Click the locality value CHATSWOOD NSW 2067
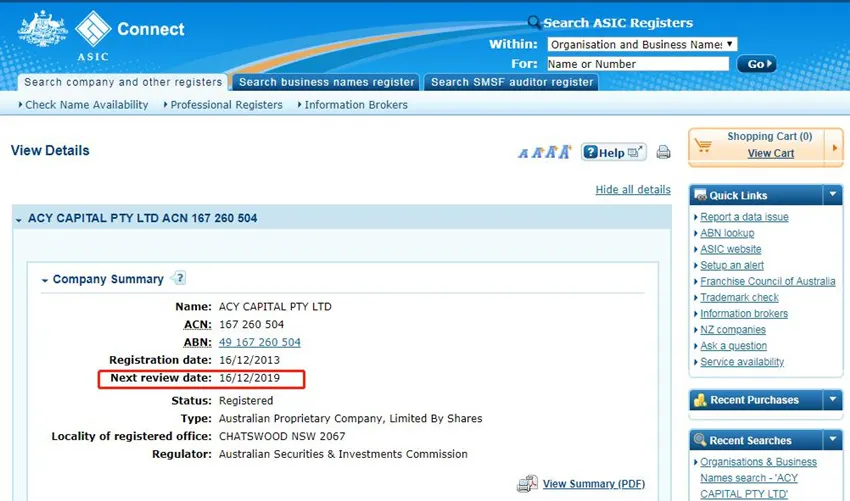850x501 pixels. click(x=282, y=436)
